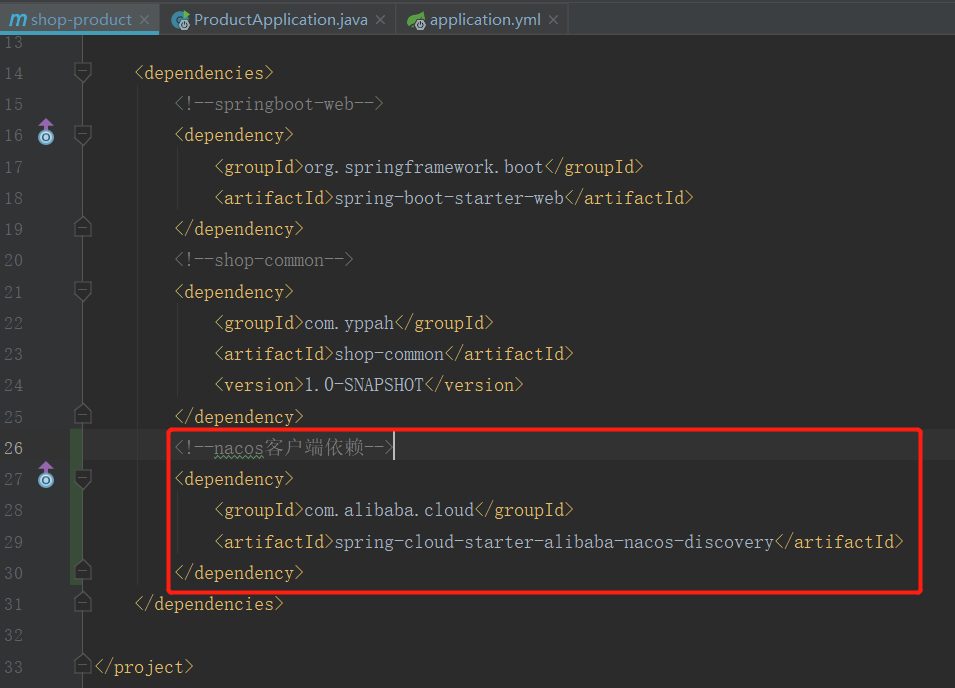Collapse the dependencies block at line 14

(x=83, y=72)
